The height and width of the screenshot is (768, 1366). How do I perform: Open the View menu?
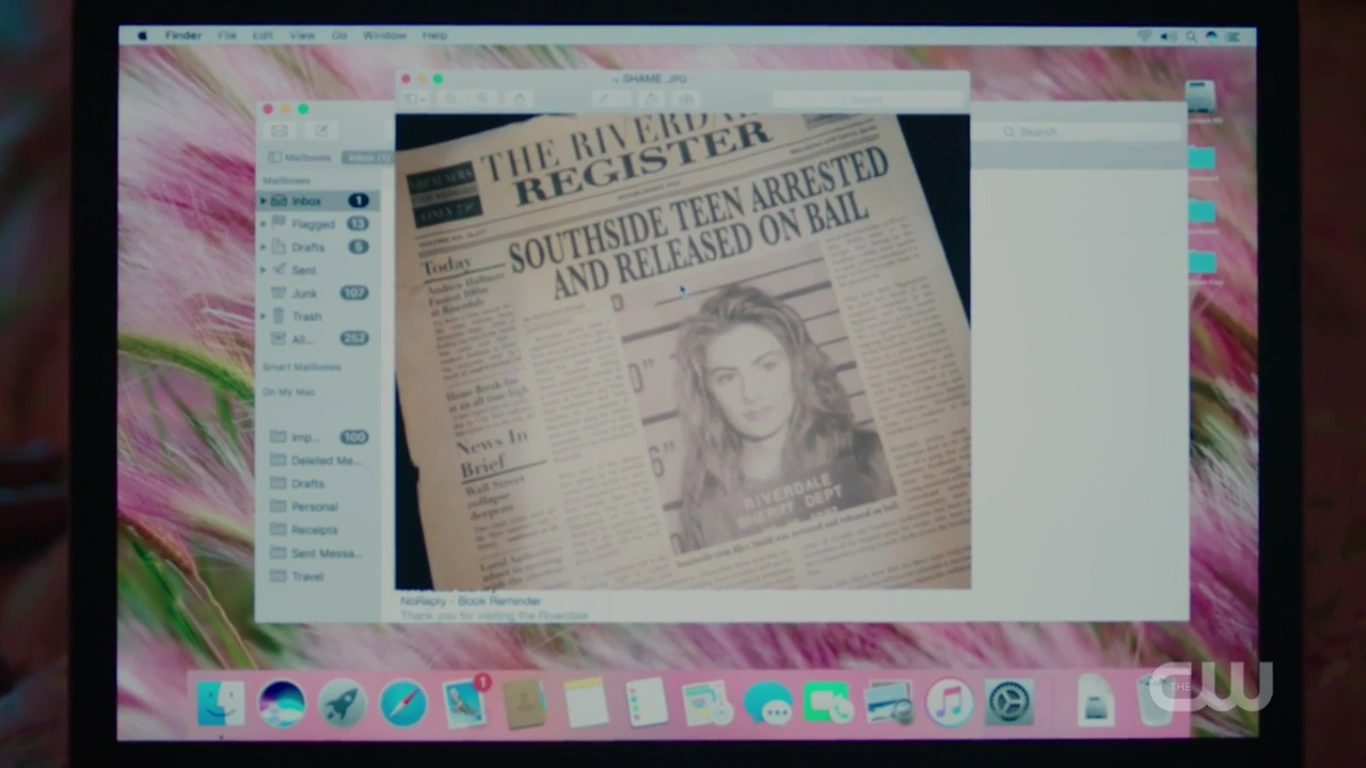pos(302,36)
